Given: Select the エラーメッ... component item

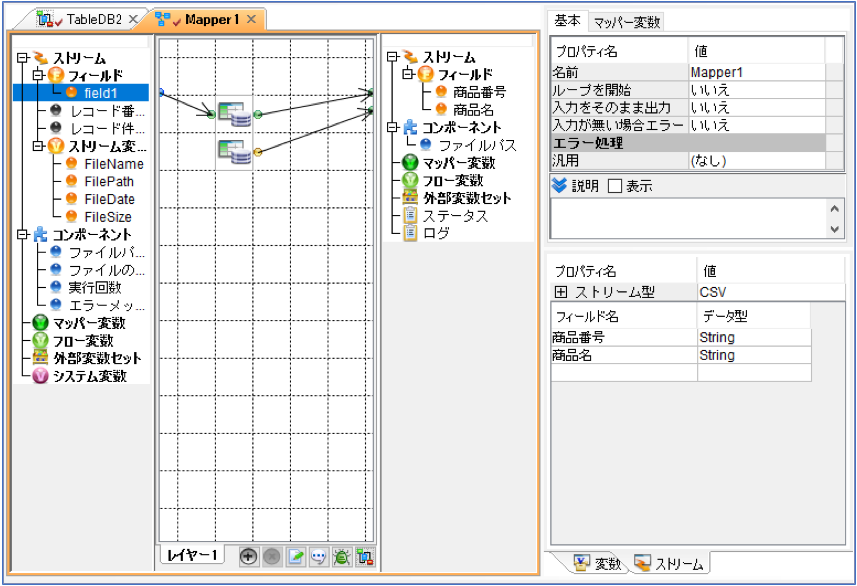Looking at the screenshot, I should (107, 305).
